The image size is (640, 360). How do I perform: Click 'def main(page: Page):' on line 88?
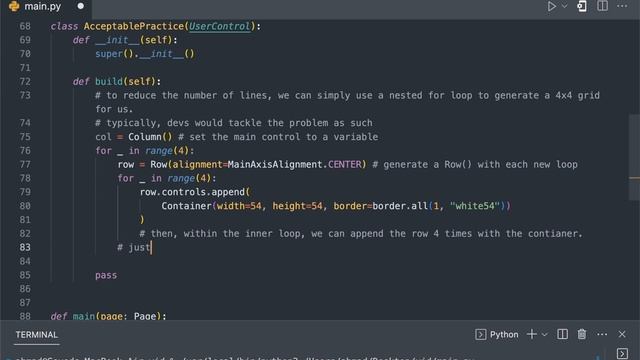[109, 316]
